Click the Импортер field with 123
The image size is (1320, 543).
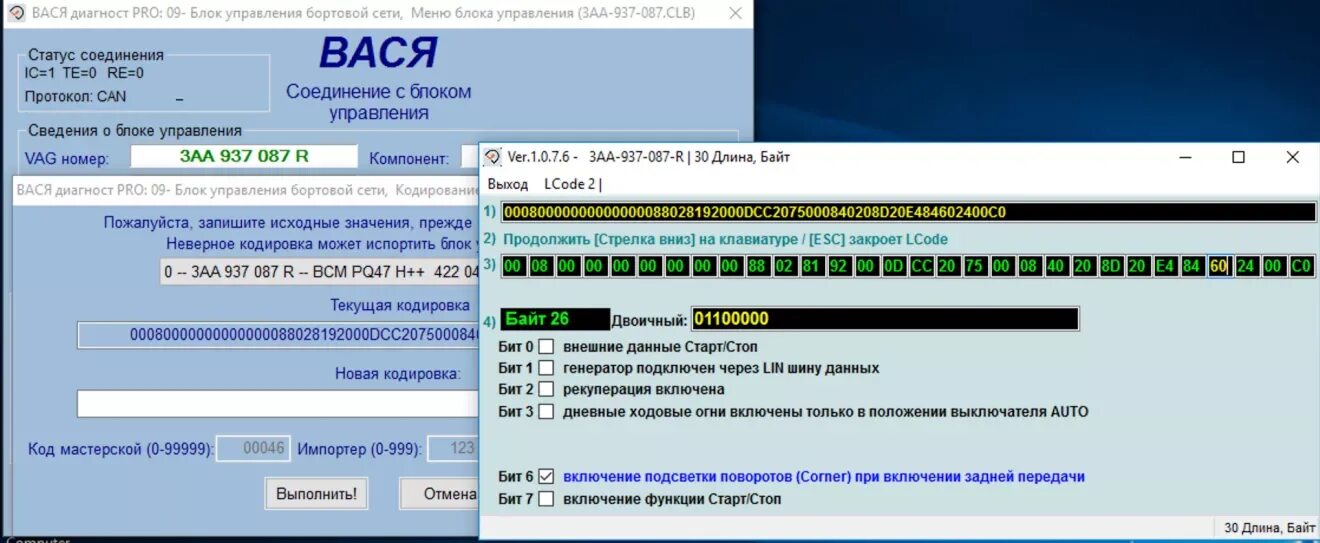click(453, 449)
